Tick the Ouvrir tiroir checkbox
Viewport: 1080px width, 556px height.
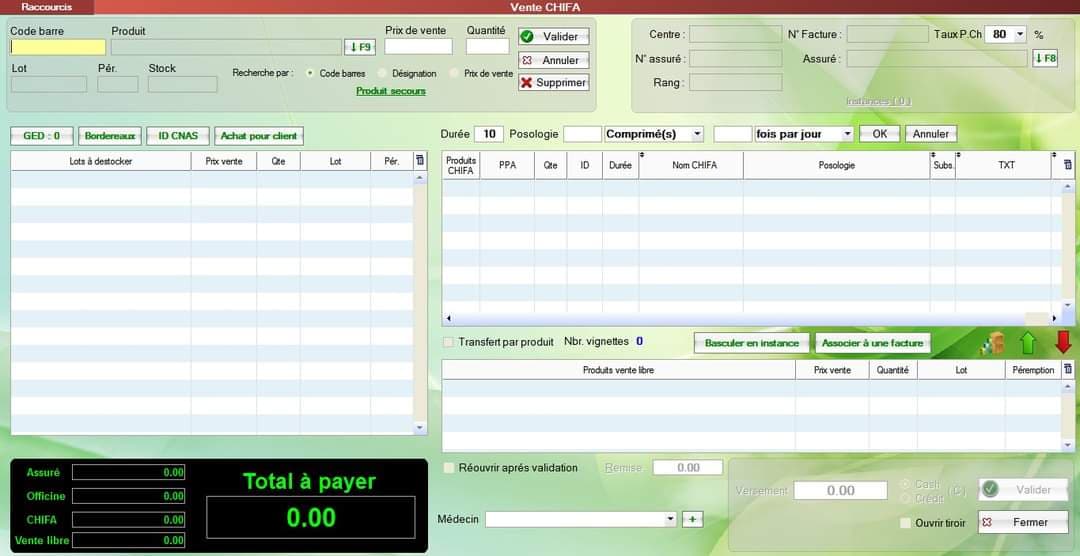tap(906, 523)
